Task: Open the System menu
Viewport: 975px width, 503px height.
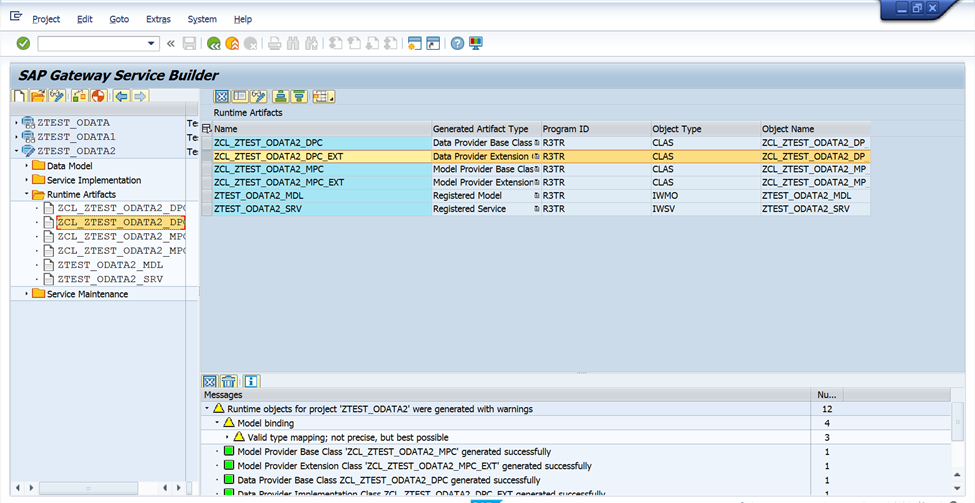Action: coord(202,19)
